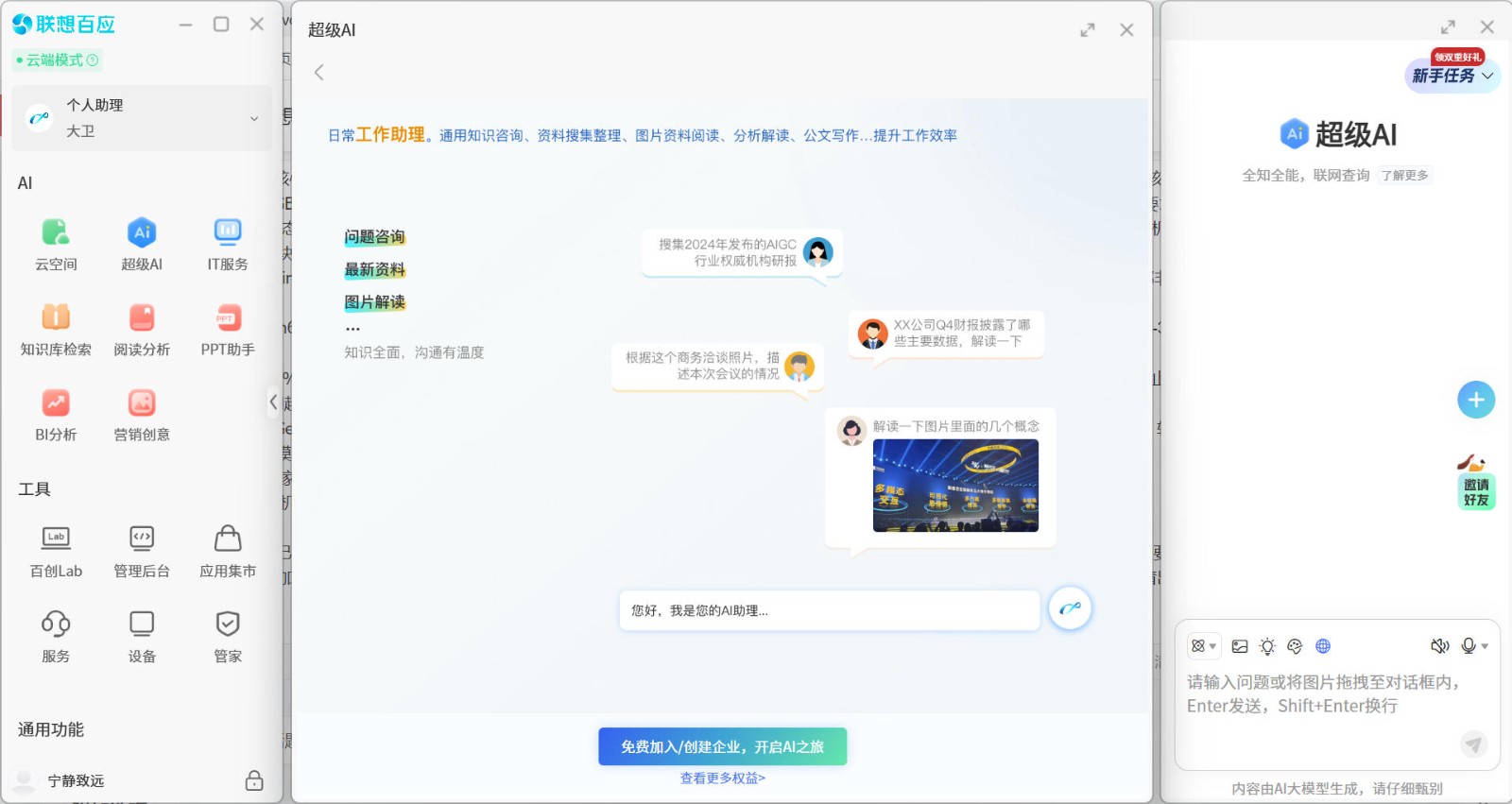
Task: Open the 查看更多权益 link
Action: (722, 778)
